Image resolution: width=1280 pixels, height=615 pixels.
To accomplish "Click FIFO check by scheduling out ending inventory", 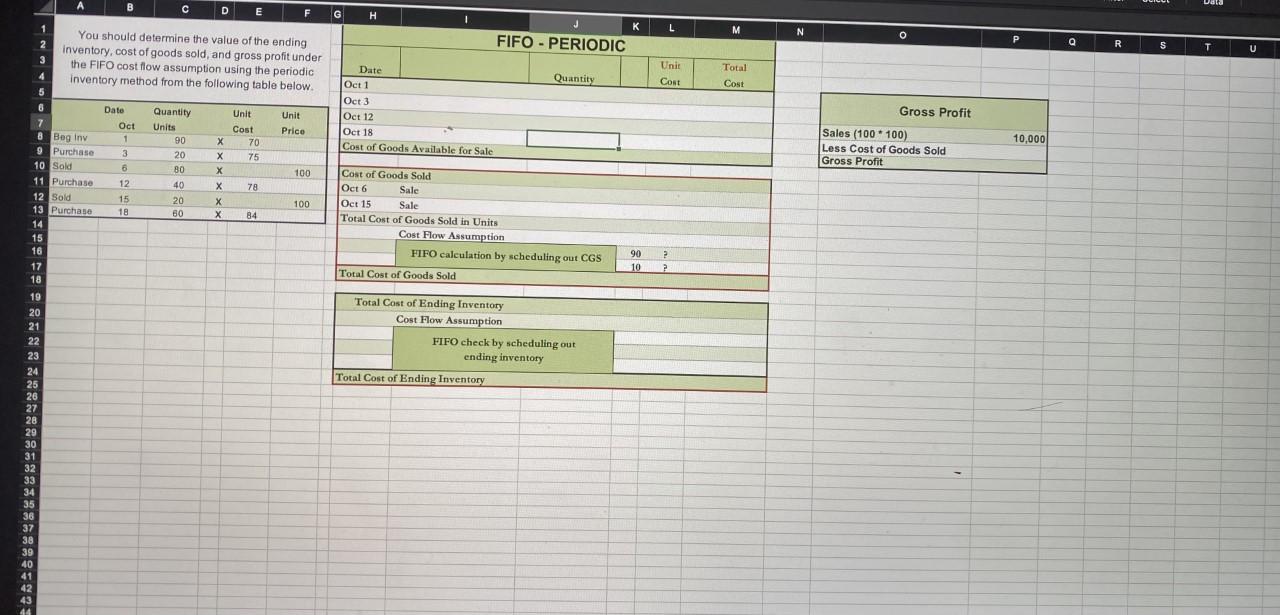I will coord(503,350).
